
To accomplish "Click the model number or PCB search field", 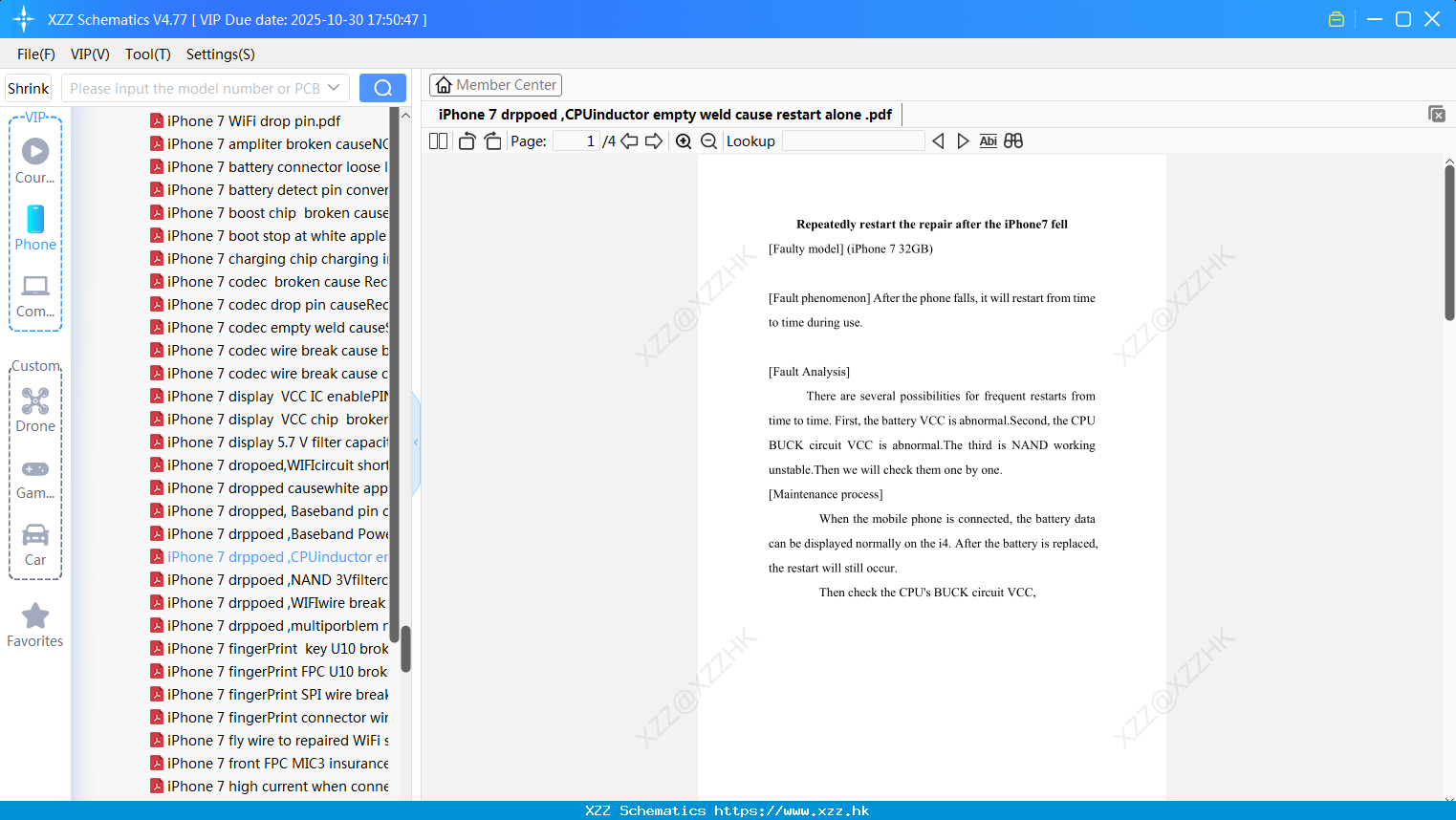I will click(195, 88).
